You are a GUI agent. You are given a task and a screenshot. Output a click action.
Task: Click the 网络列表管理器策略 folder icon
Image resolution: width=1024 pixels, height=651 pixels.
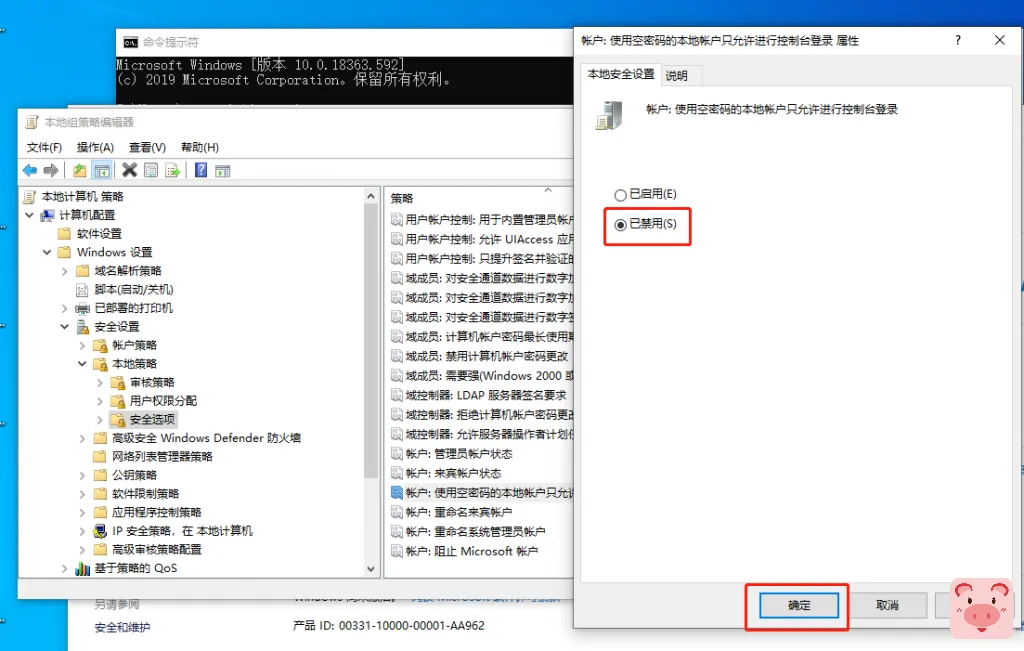(x=100, y=456)
